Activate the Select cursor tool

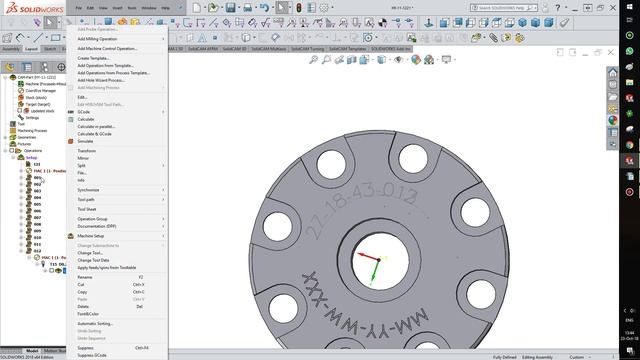[x=282, y=7]
